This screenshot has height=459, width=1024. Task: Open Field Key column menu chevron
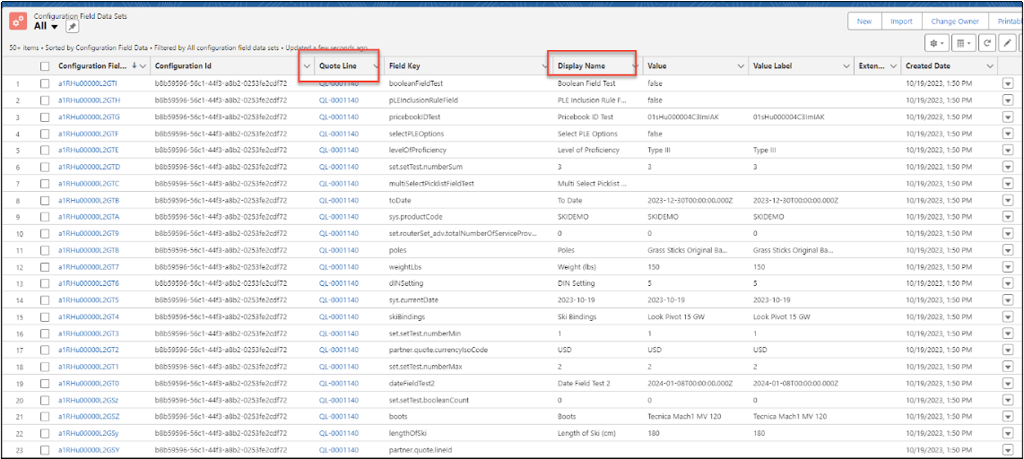(544, 66)
